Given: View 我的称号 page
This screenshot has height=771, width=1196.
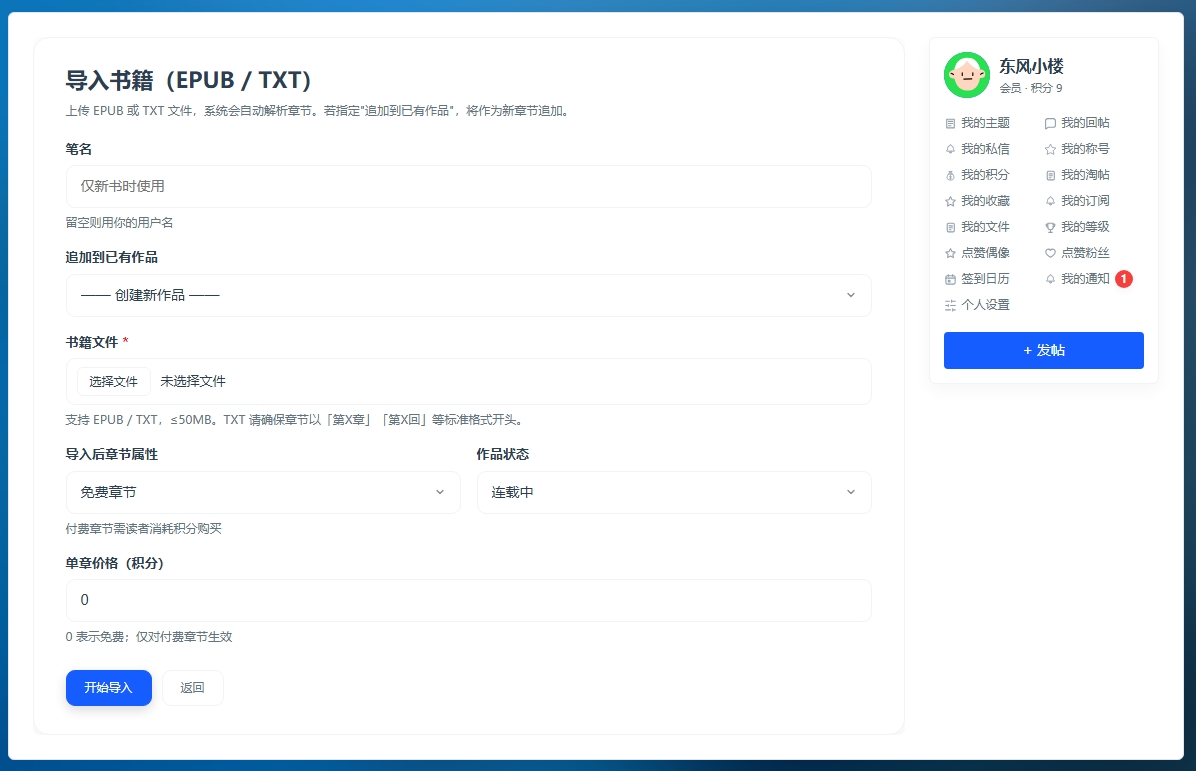Looking at the screenshot, I should pos(1085,149).
